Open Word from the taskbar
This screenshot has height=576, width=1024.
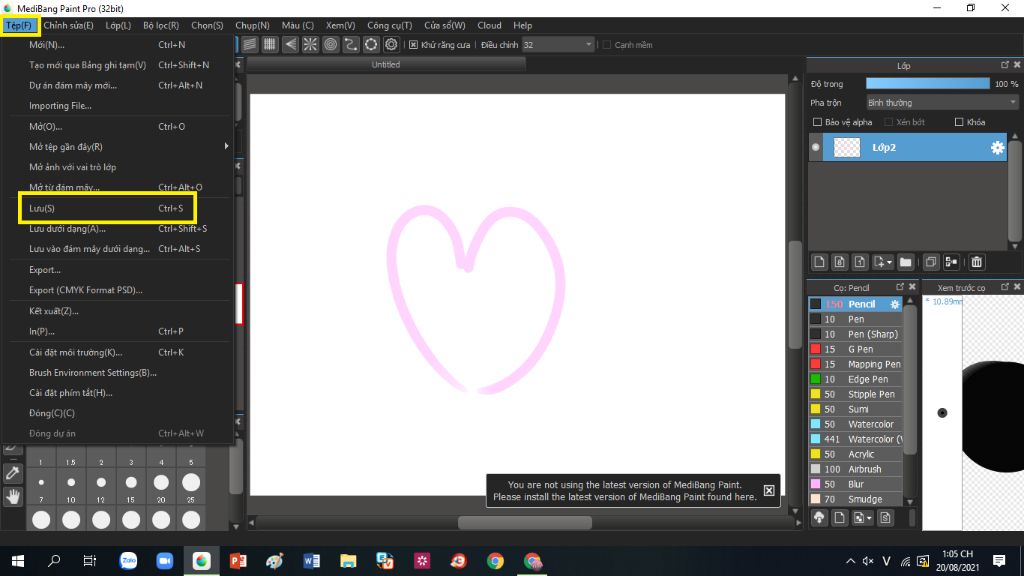point(312,561)
